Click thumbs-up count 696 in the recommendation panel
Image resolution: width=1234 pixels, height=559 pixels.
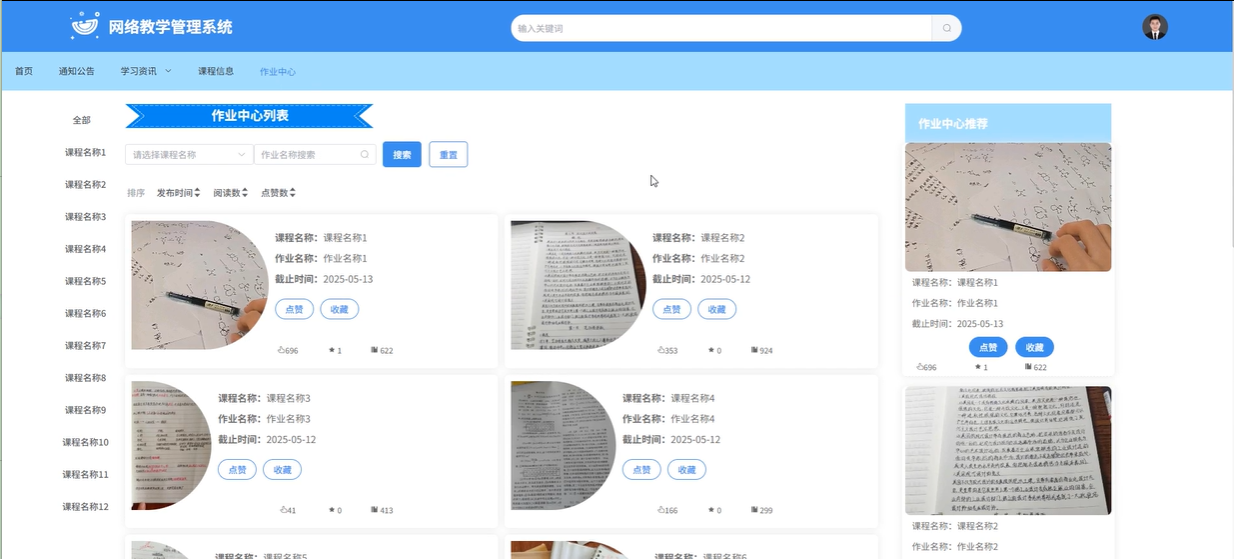[x=926, y=367]
